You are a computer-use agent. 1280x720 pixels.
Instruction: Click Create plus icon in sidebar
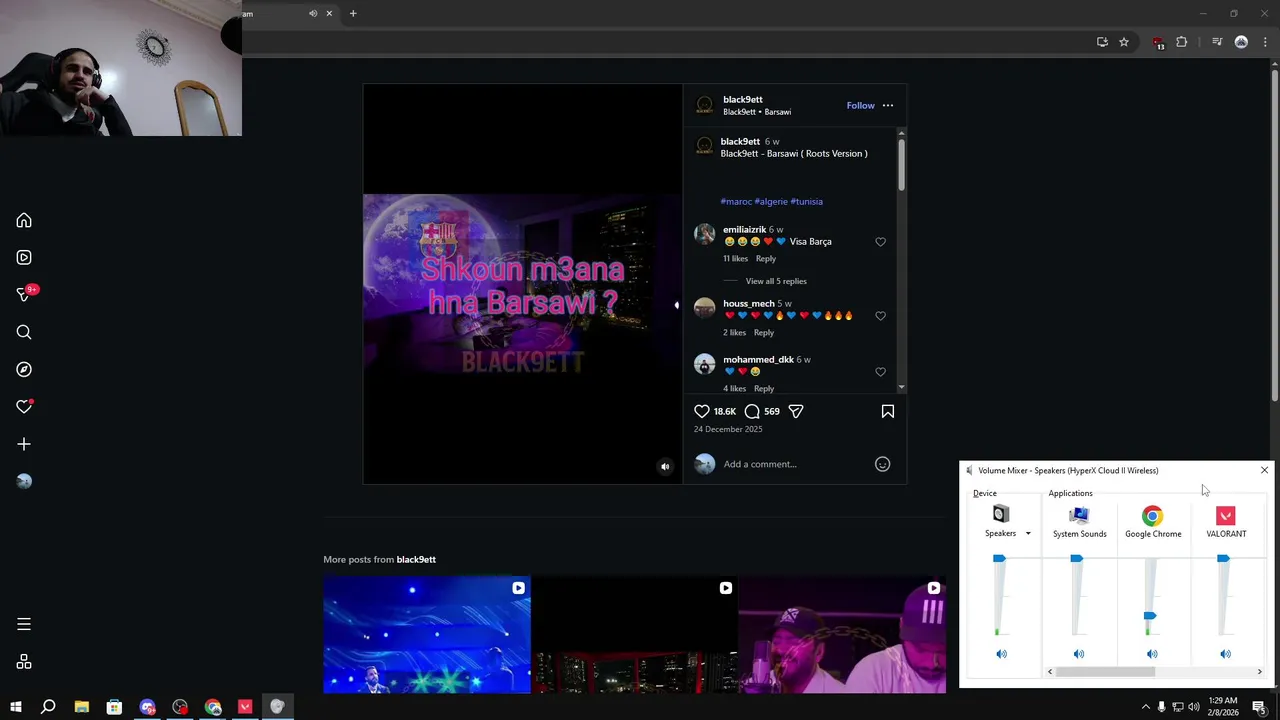tap(24, 444)
